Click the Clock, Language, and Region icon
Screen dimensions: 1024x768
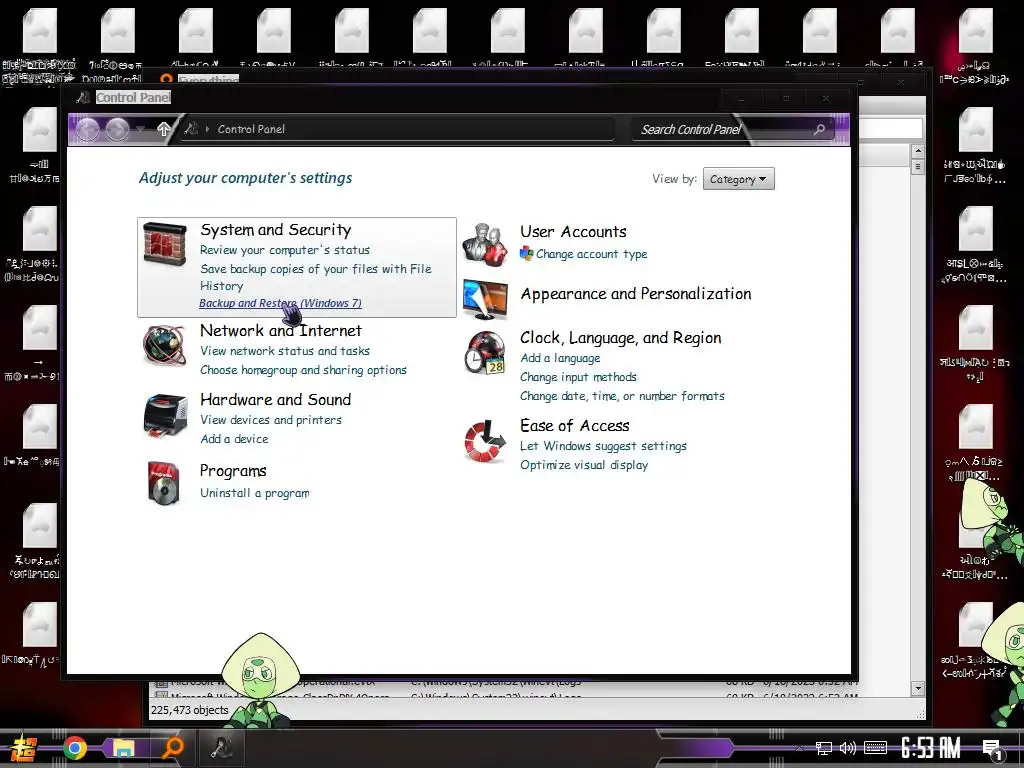pos(485,352)
